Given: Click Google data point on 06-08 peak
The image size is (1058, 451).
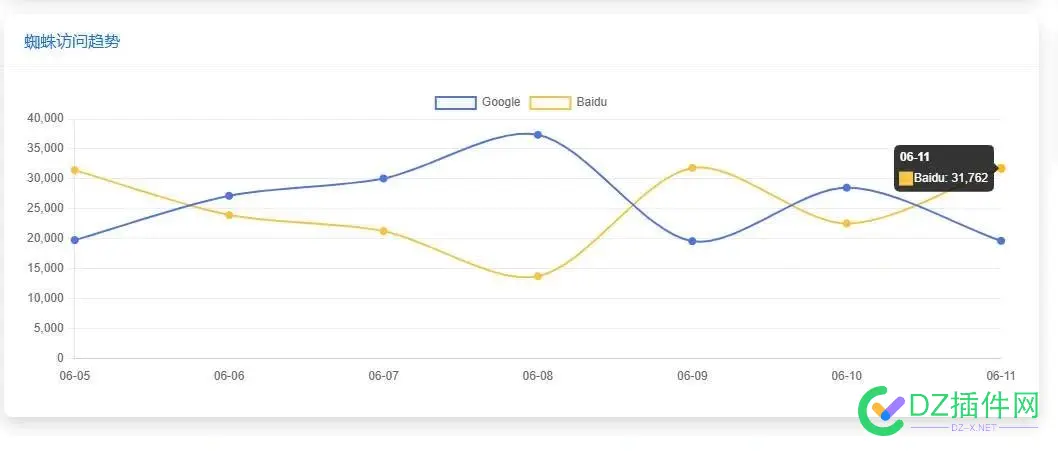Looking at the screenshot, I should 538,134.
